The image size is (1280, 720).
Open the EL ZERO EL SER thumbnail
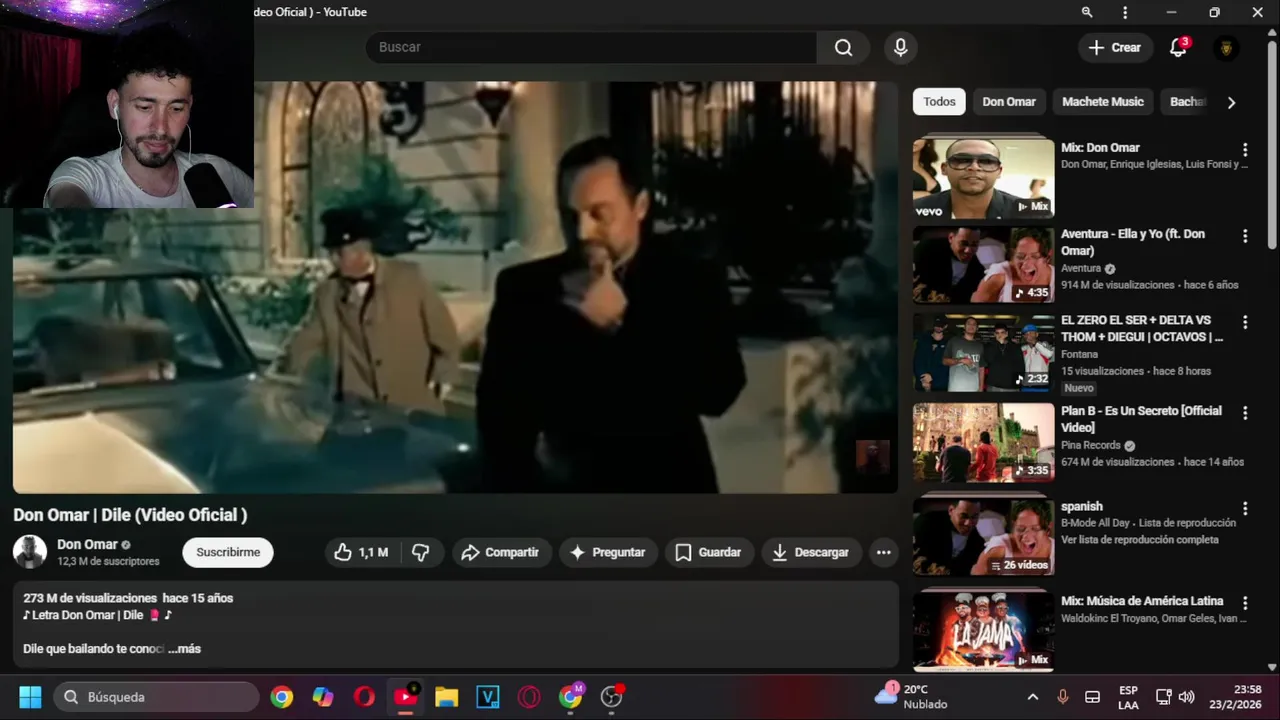coord(983,352)
